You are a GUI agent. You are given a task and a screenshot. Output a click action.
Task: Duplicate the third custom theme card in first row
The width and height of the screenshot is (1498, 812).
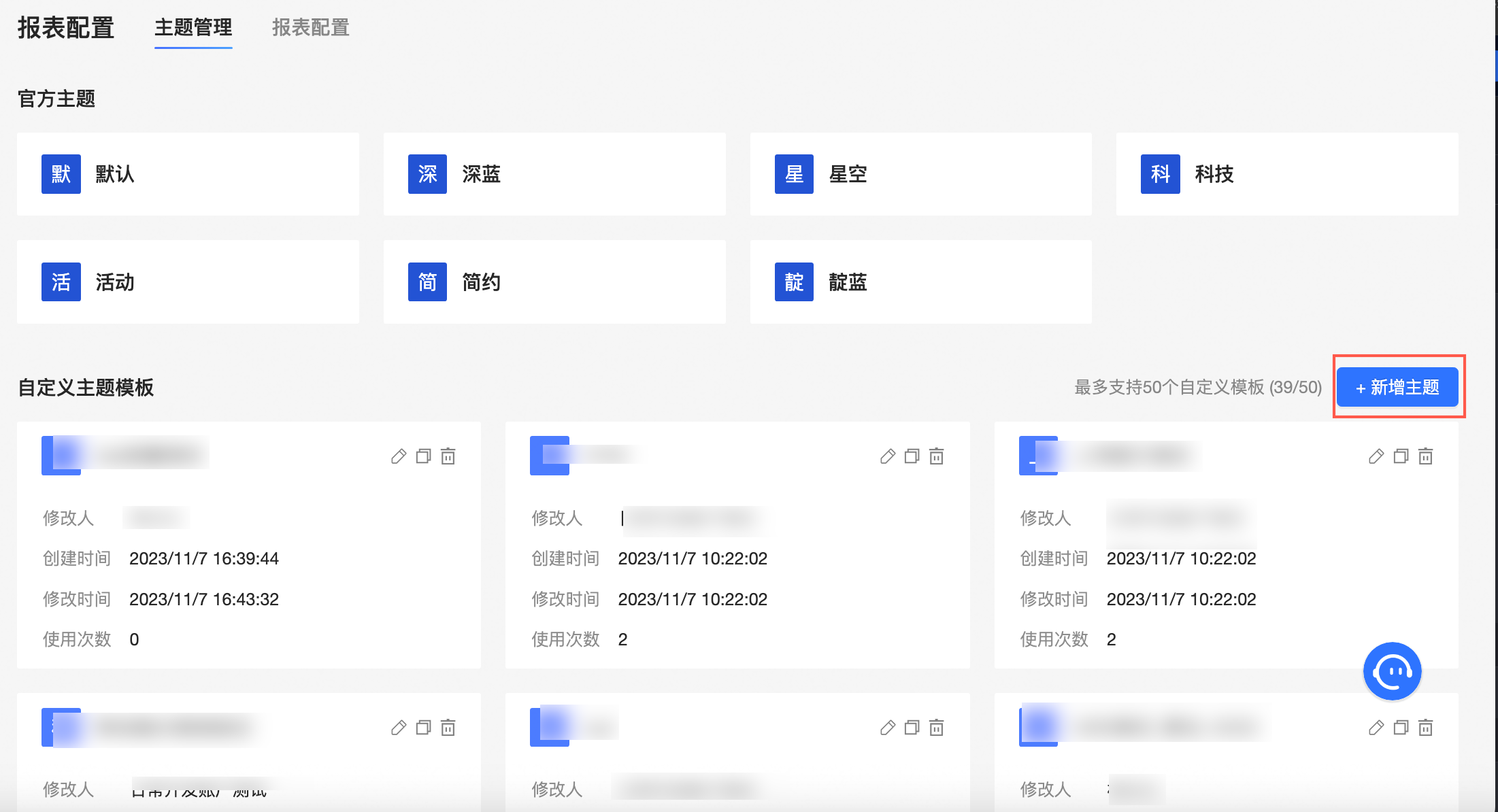(x=1401, y=456)
